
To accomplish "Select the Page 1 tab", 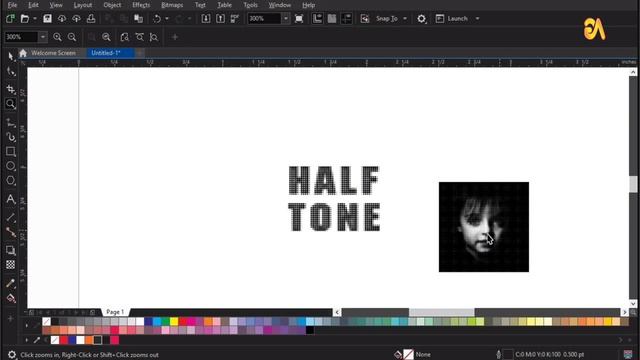I will (x=115, y=312).
